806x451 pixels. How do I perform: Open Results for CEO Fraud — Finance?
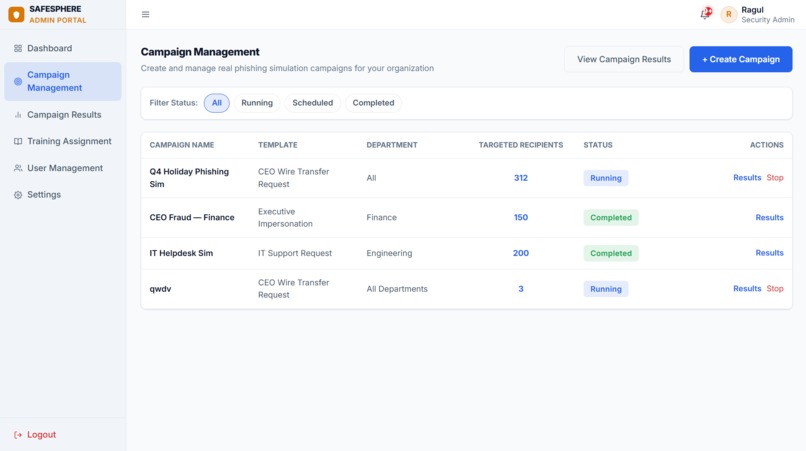pyautogui.click(x=769, y=218)
